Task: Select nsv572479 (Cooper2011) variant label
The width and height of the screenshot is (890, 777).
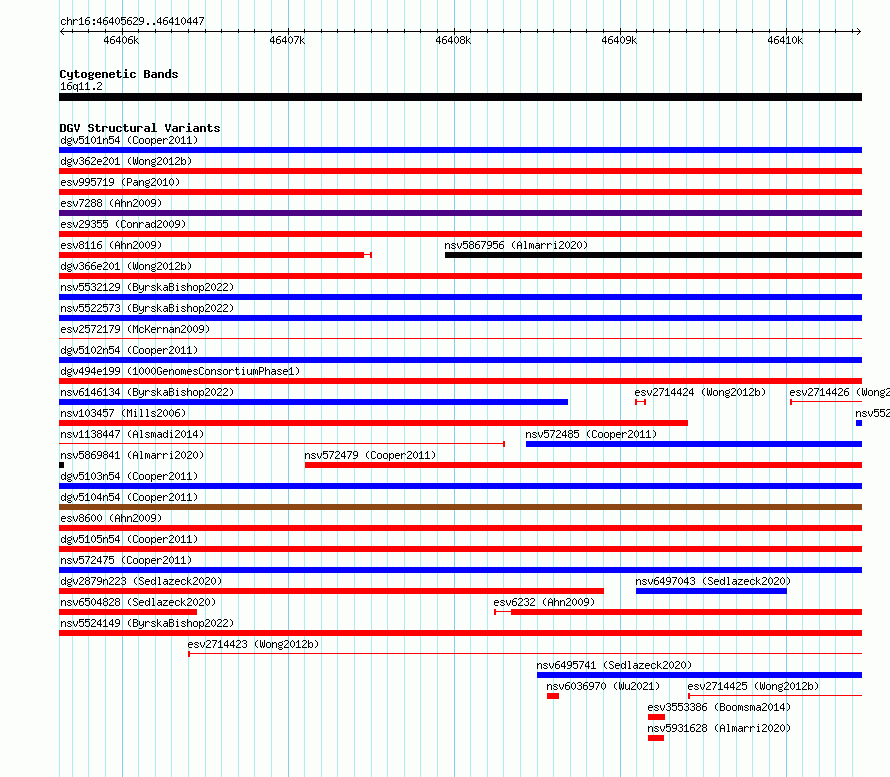Action: 370,455
